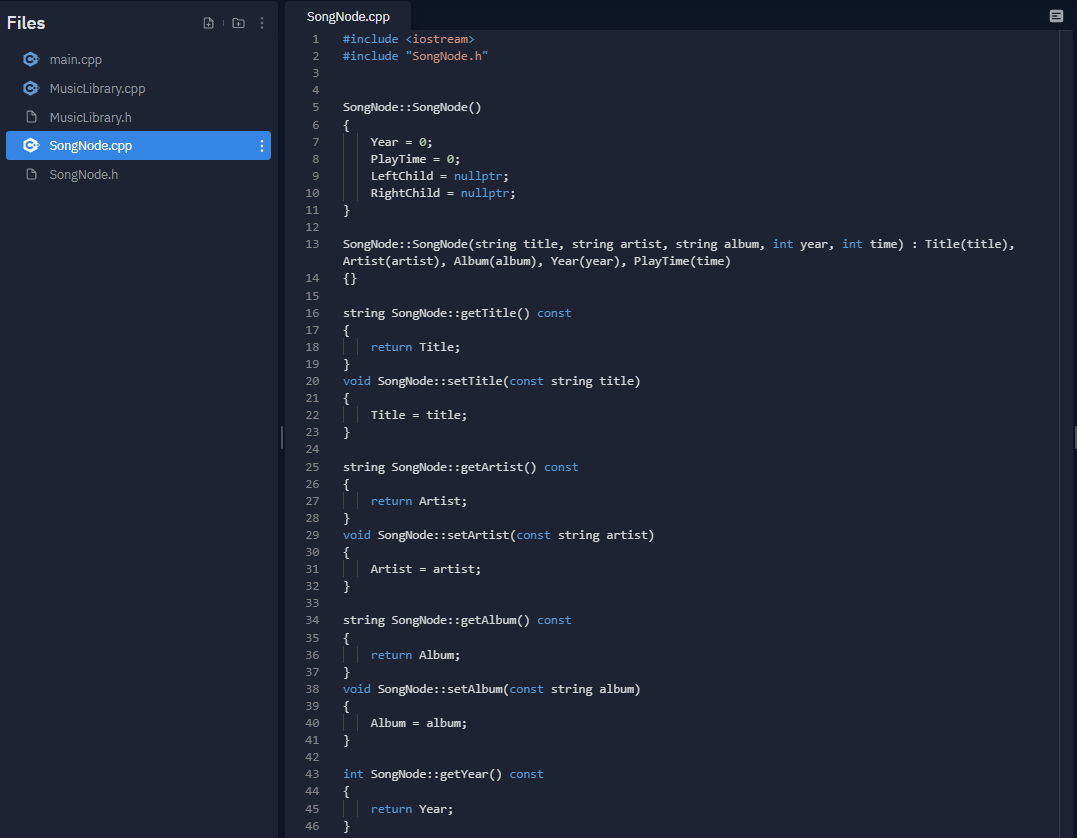Click the C++ icon beside MusicLibrary.cpp
The height and width of the screenshot is (838, 1077).
31,89
